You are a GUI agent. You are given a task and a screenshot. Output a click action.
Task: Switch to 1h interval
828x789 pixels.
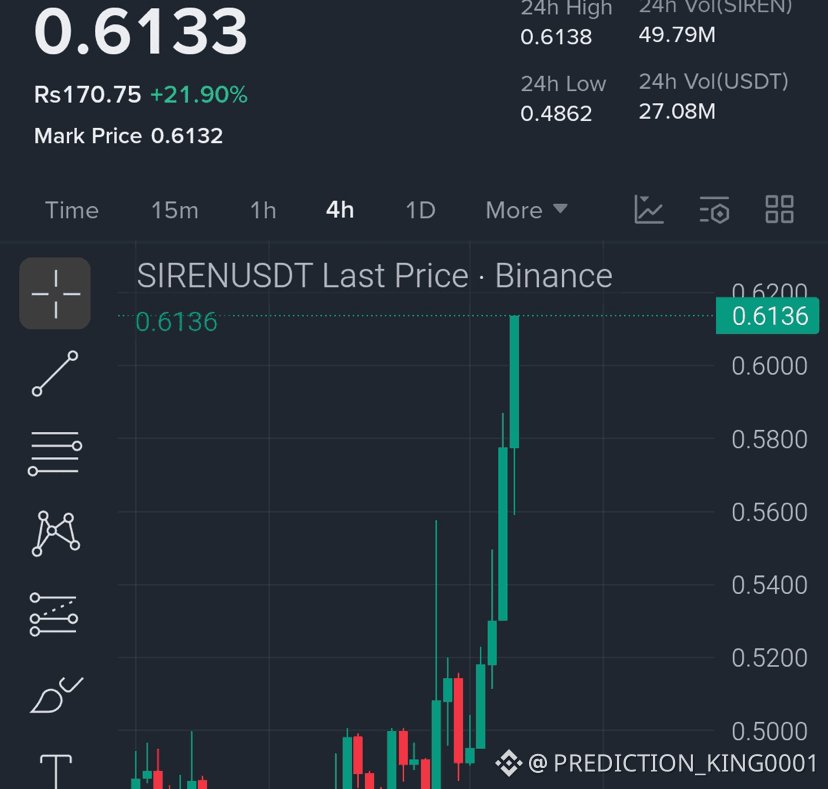coord(263,210)
